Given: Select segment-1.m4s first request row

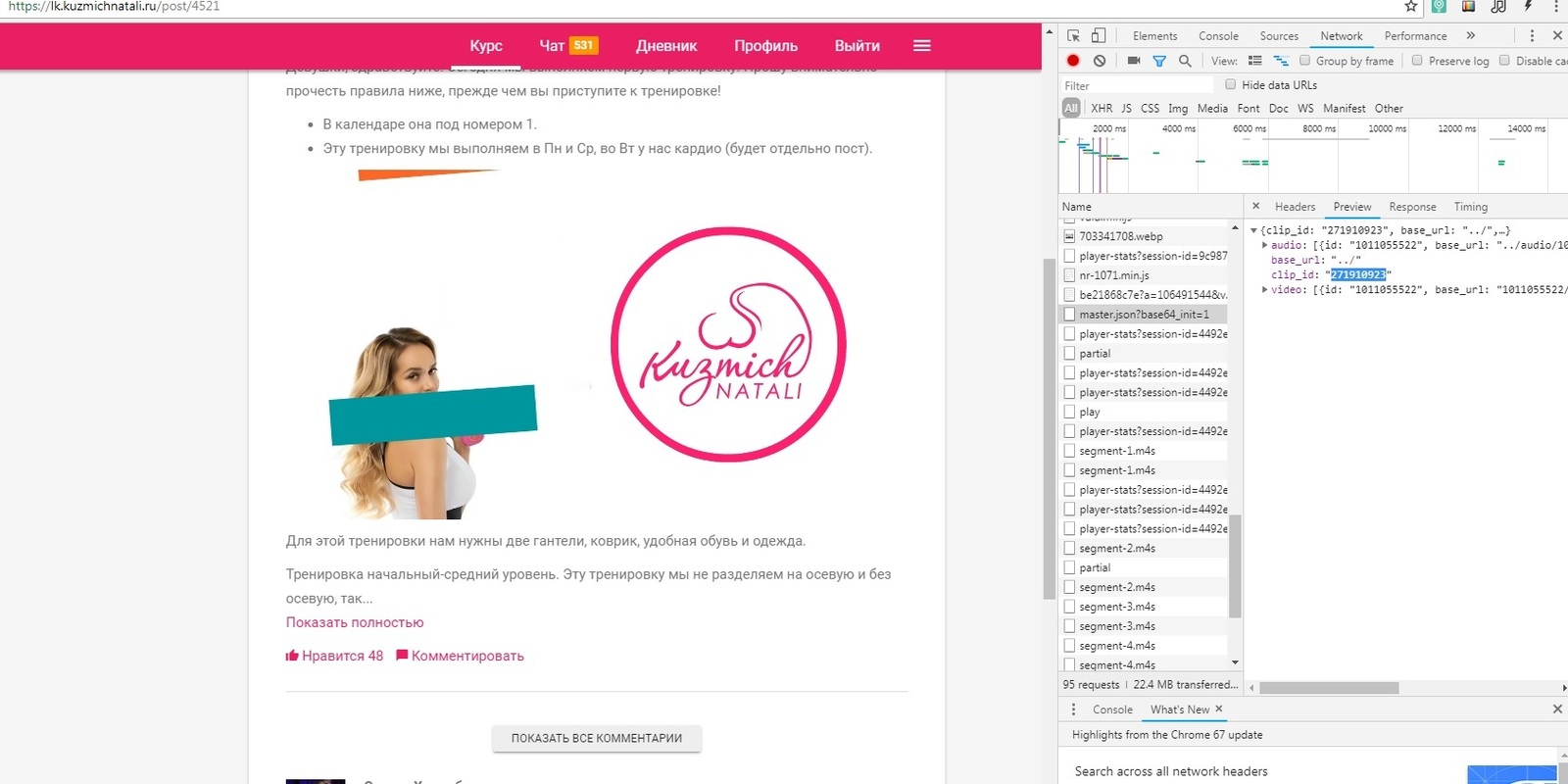Looking at the screenshot, I should [x=1145, y=451].
